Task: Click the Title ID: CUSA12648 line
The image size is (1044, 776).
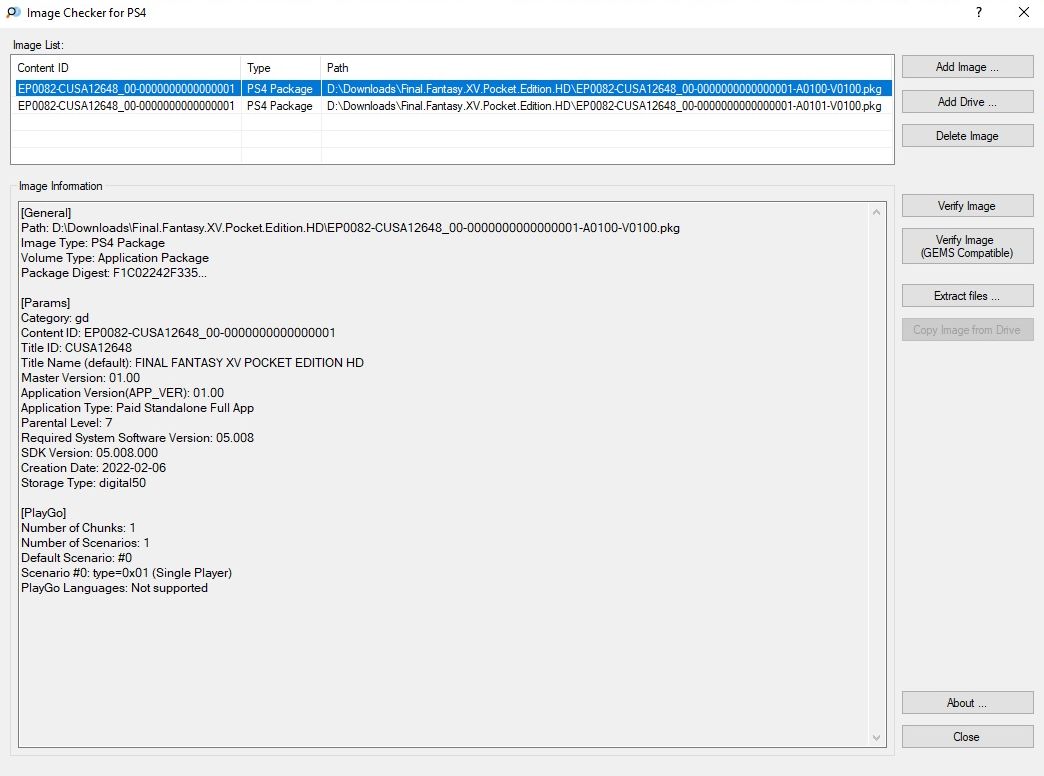Action: tap(77, 348)
